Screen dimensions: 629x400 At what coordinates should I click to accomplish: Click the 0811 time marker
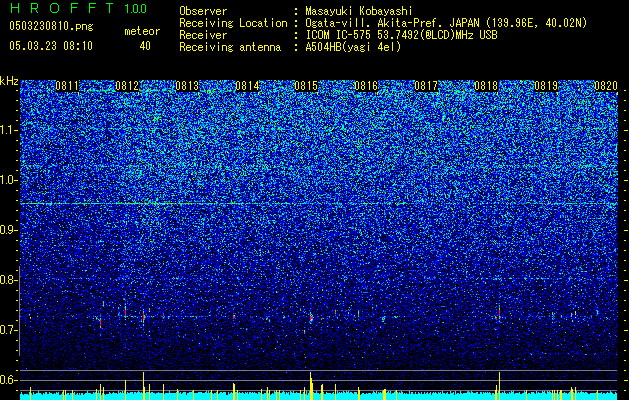coord(67,86)
